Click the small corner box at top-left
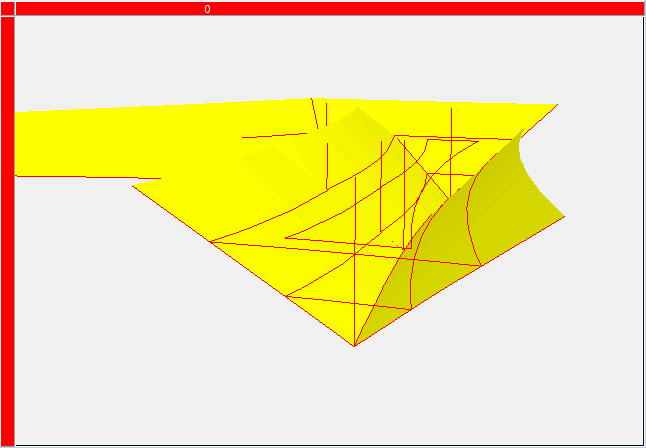 click(7, 8)
